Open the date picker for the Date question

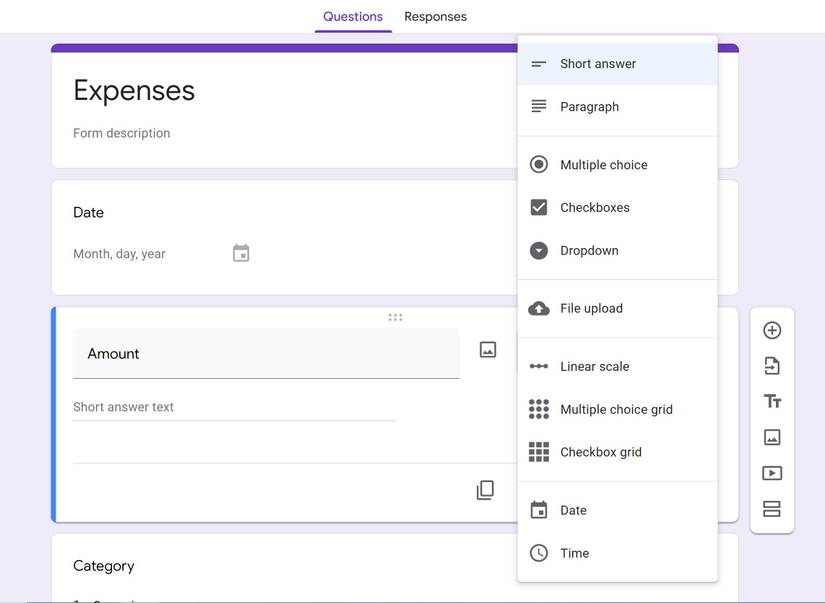(240, 253)
